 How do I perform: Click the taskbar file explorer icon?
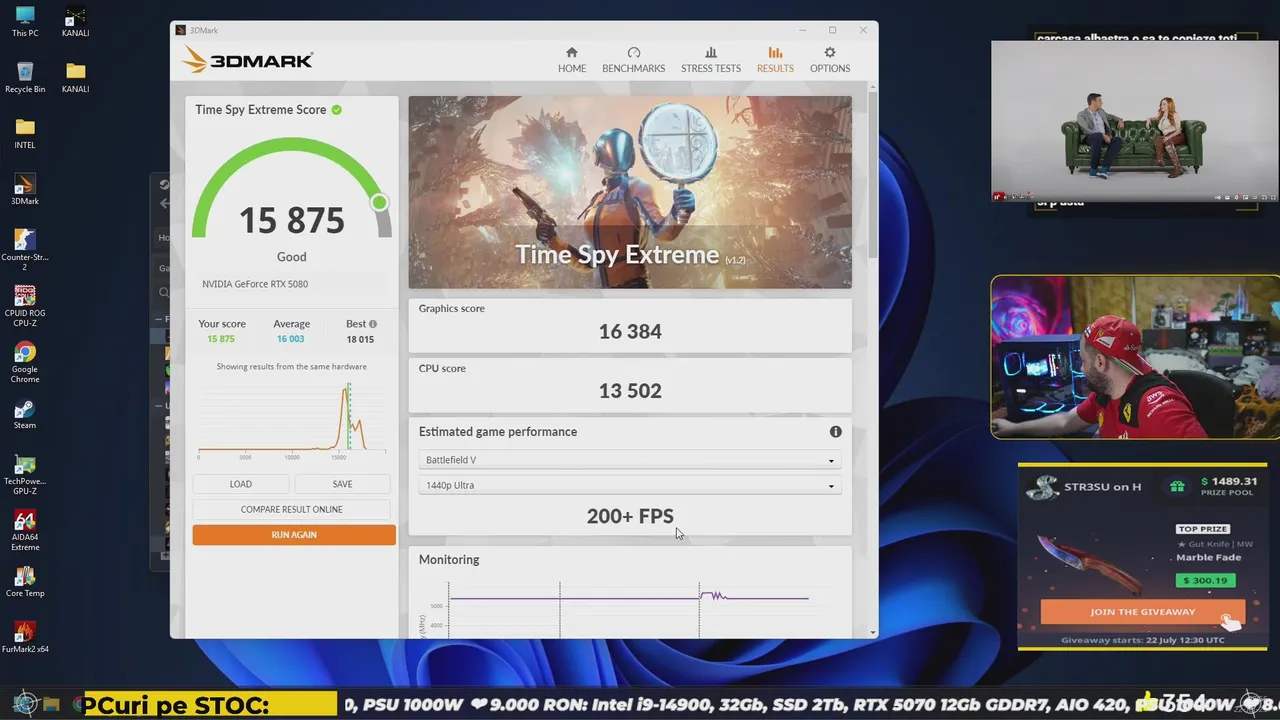pyautogui.click(x=52, y=705)
